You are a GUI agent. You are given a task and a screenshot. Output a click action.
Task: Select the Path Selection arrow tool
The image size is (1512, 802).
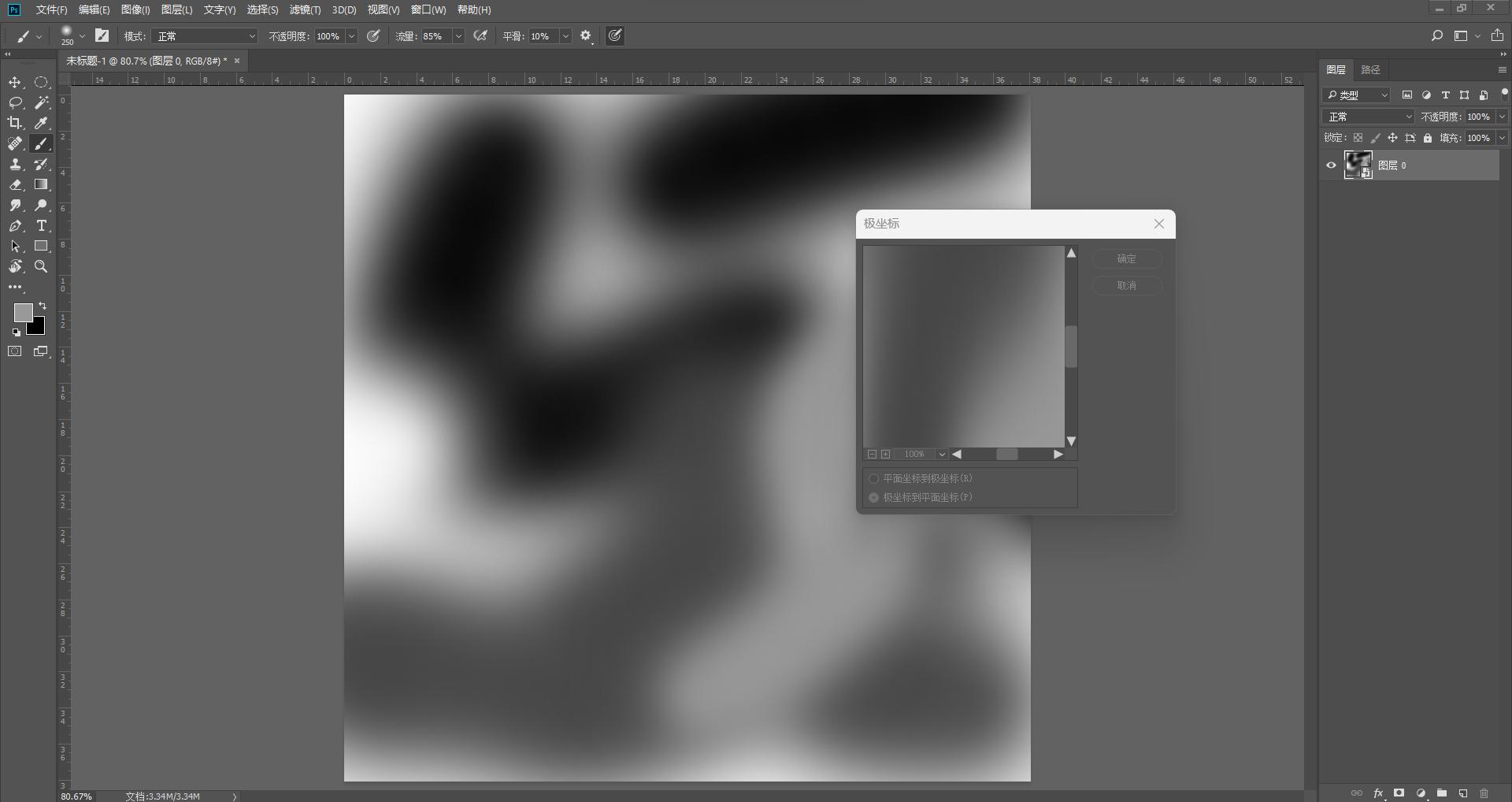tap(15, 246)
